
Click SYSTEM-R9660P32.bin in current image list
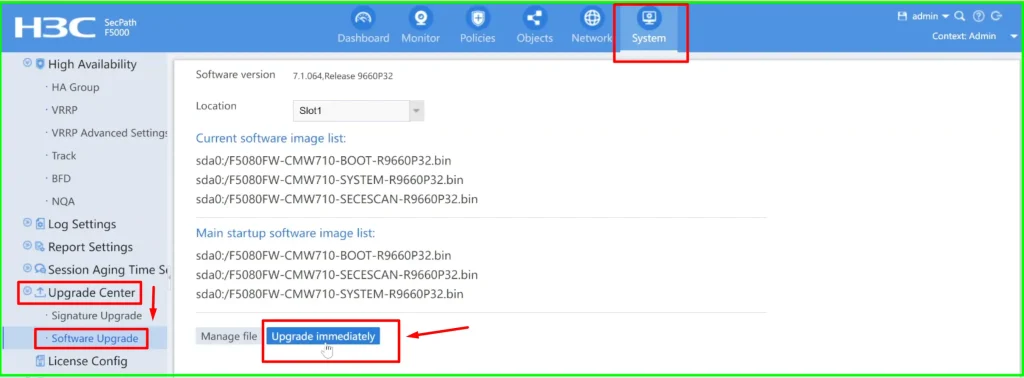(x=330, y=180)
